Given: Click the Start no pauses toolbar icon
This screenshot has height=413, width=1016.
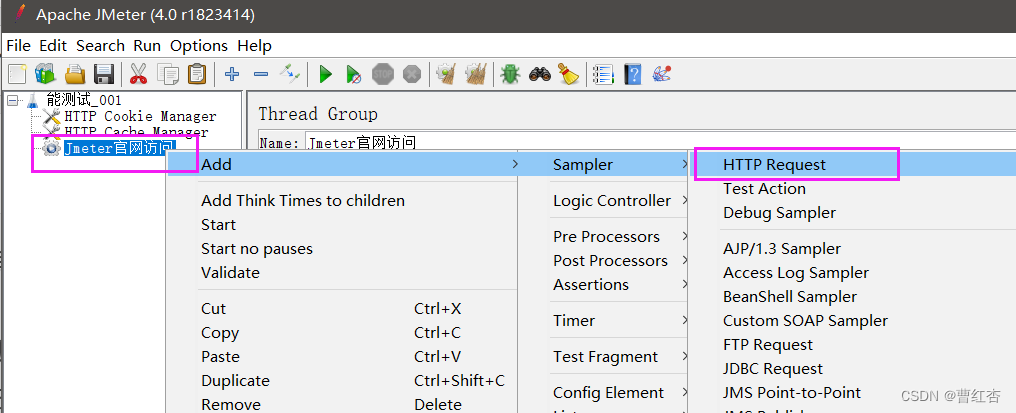Looking at the screenshot, I should tap(353, 75).
